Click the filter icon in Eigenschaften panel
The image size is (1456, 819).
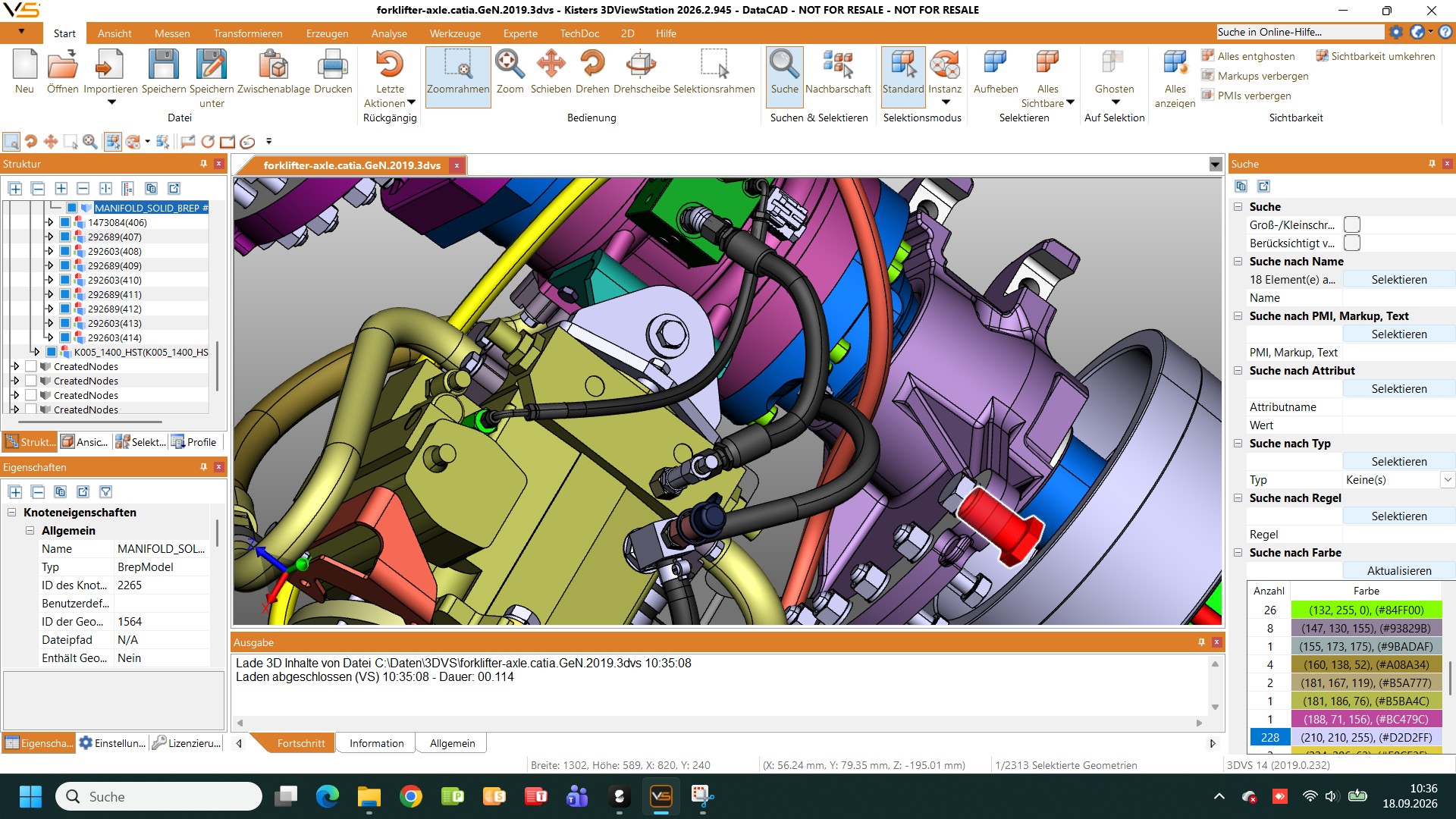[x=106, y=492]
